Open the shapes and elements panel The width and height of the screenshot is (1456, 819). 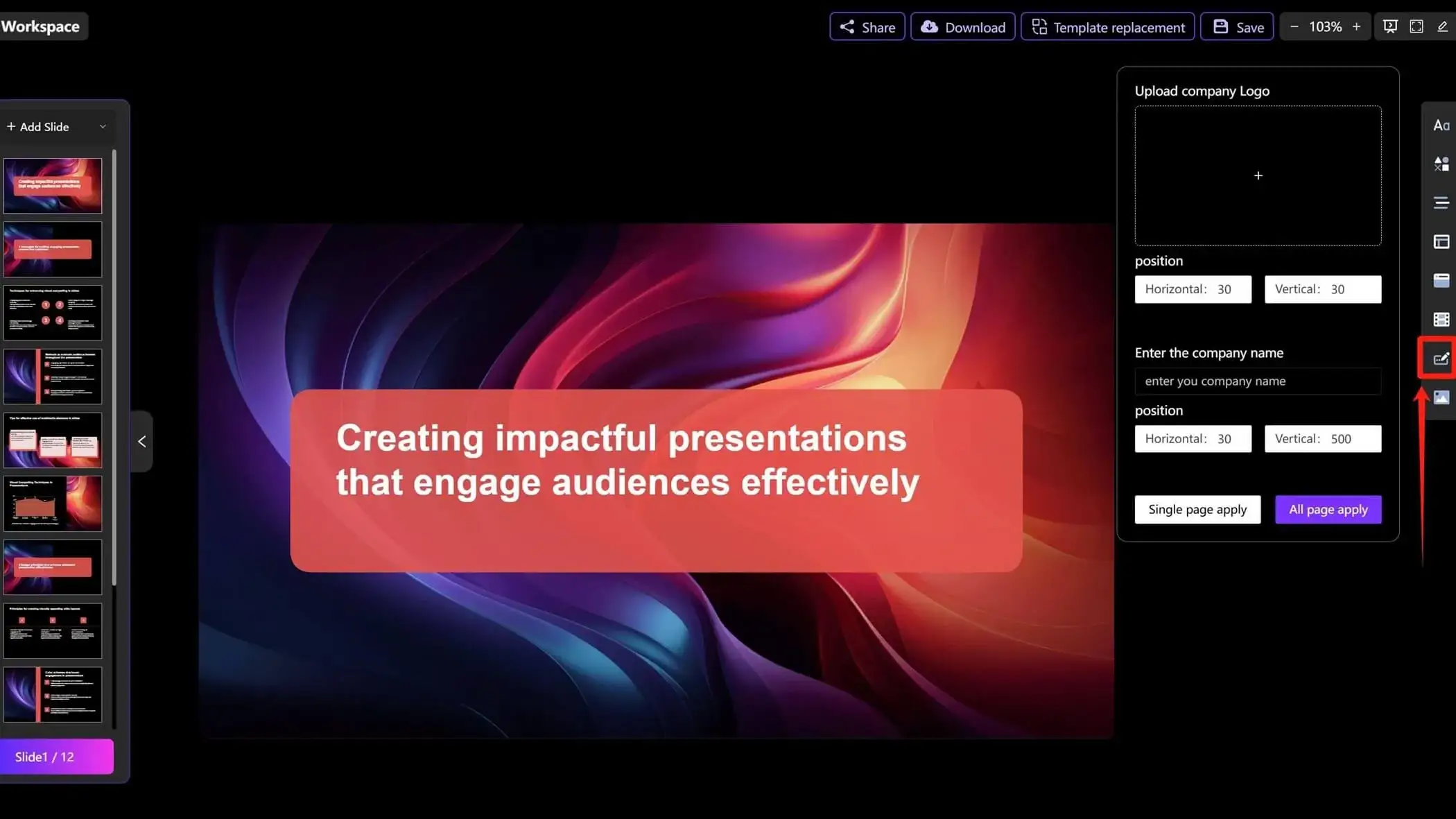[x=1442, y=164]
